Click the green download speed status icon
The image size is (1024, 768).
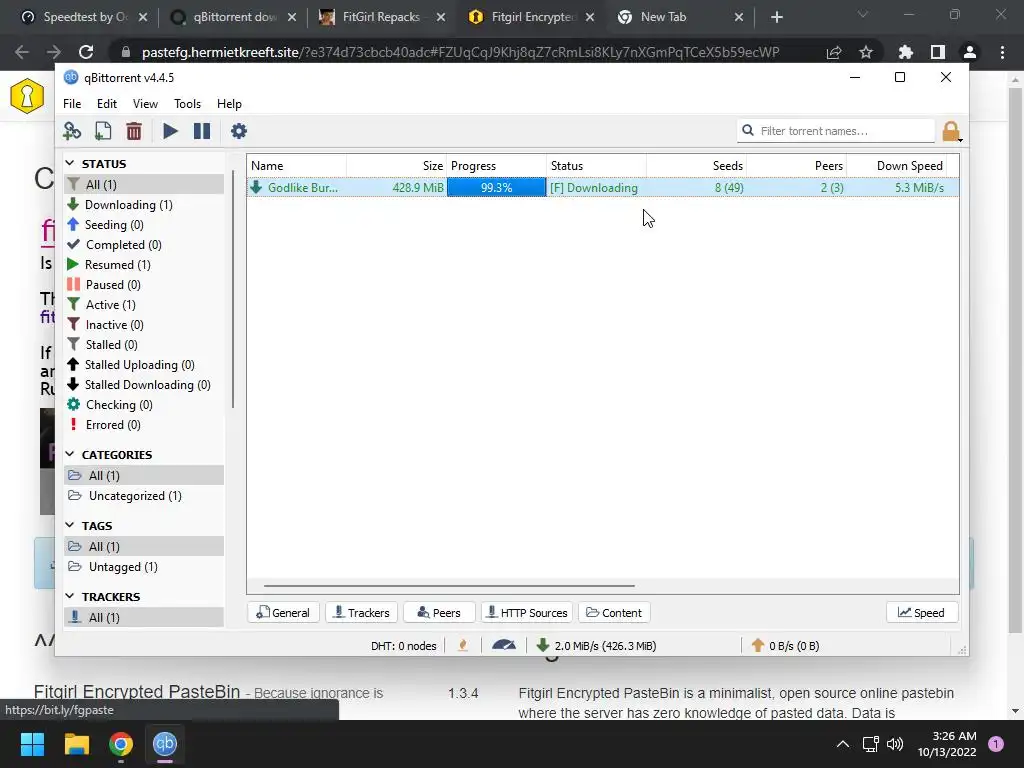542,645
